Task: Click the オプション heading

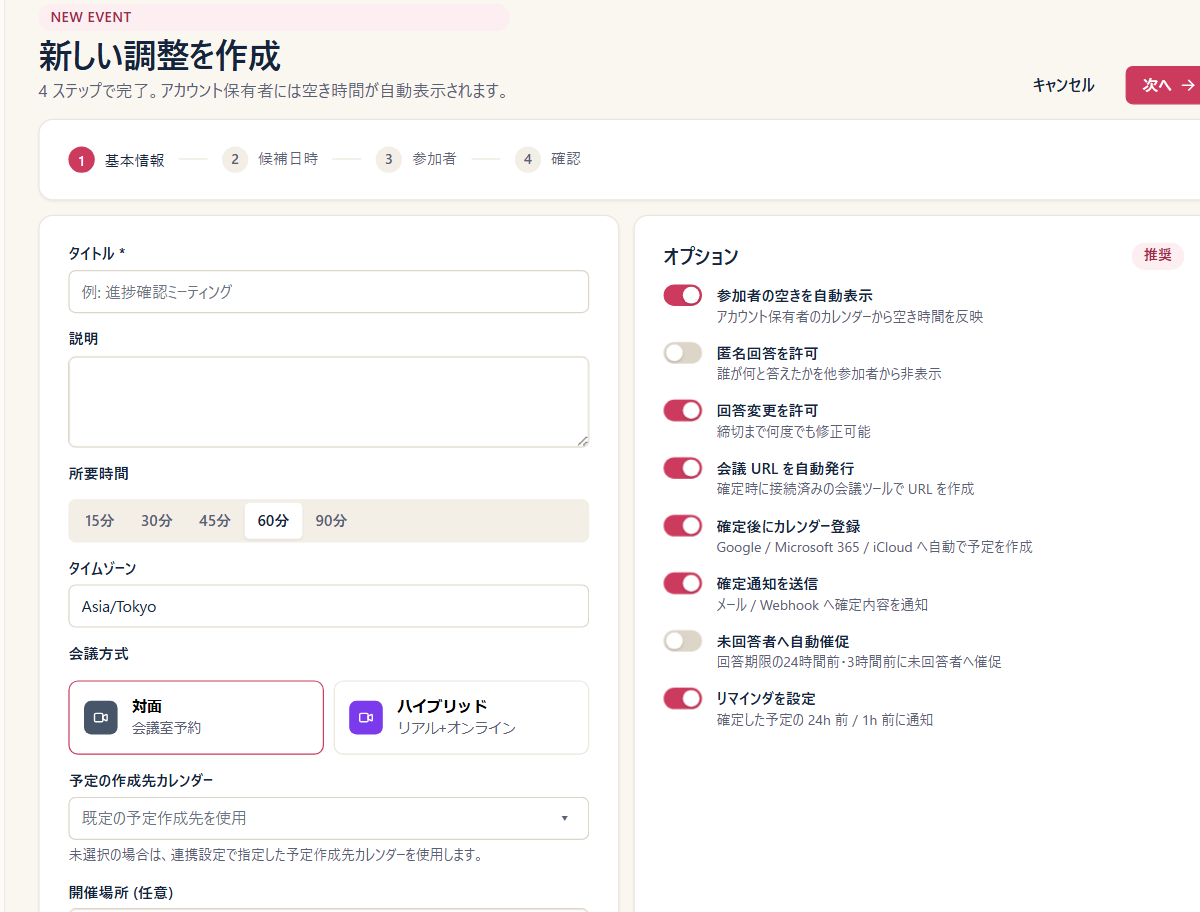Action: click(x=701, y=256)
